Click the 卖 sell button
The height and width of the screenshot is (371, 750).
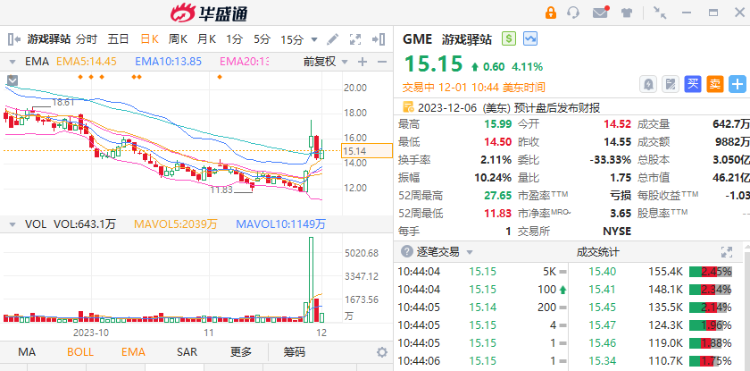tap(715, 85)
